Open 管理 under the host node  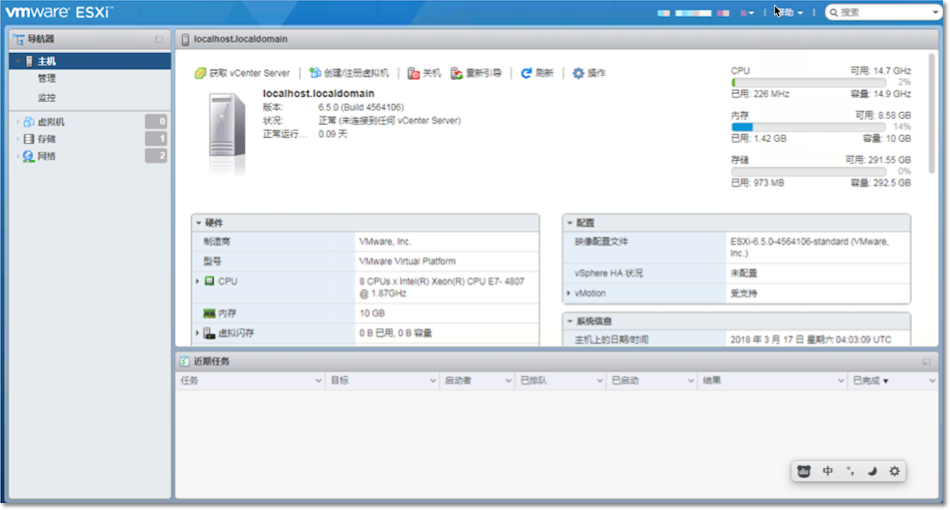click(47, 79)
